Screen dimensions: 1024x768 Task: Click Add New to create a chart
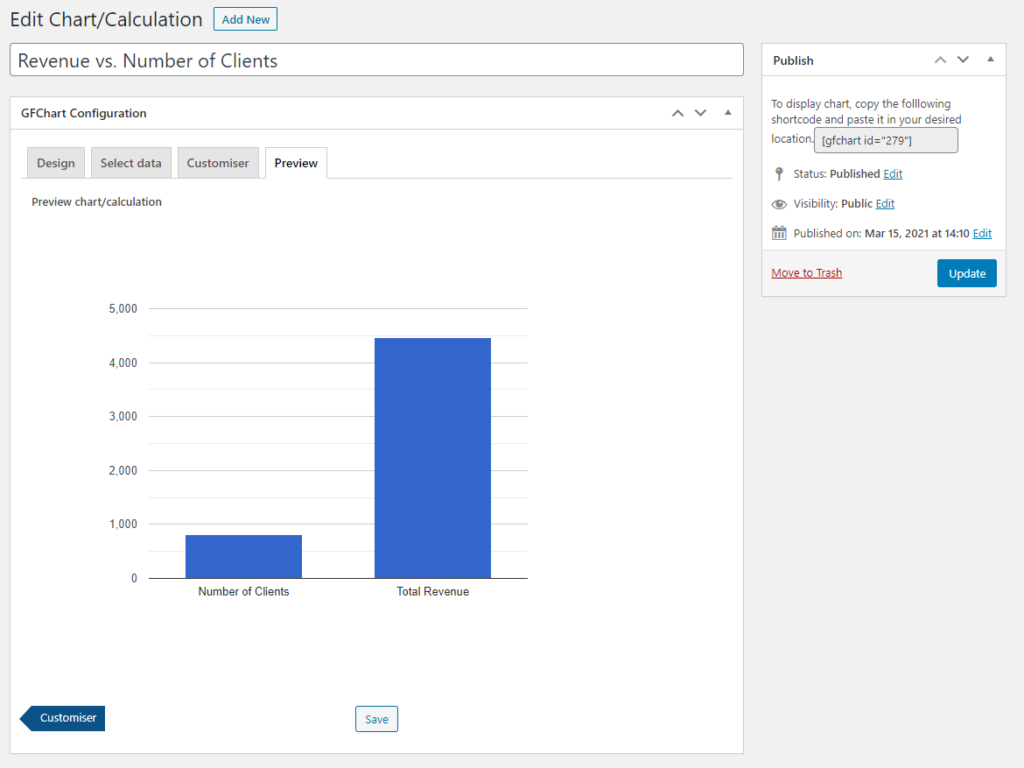point(245,18)
